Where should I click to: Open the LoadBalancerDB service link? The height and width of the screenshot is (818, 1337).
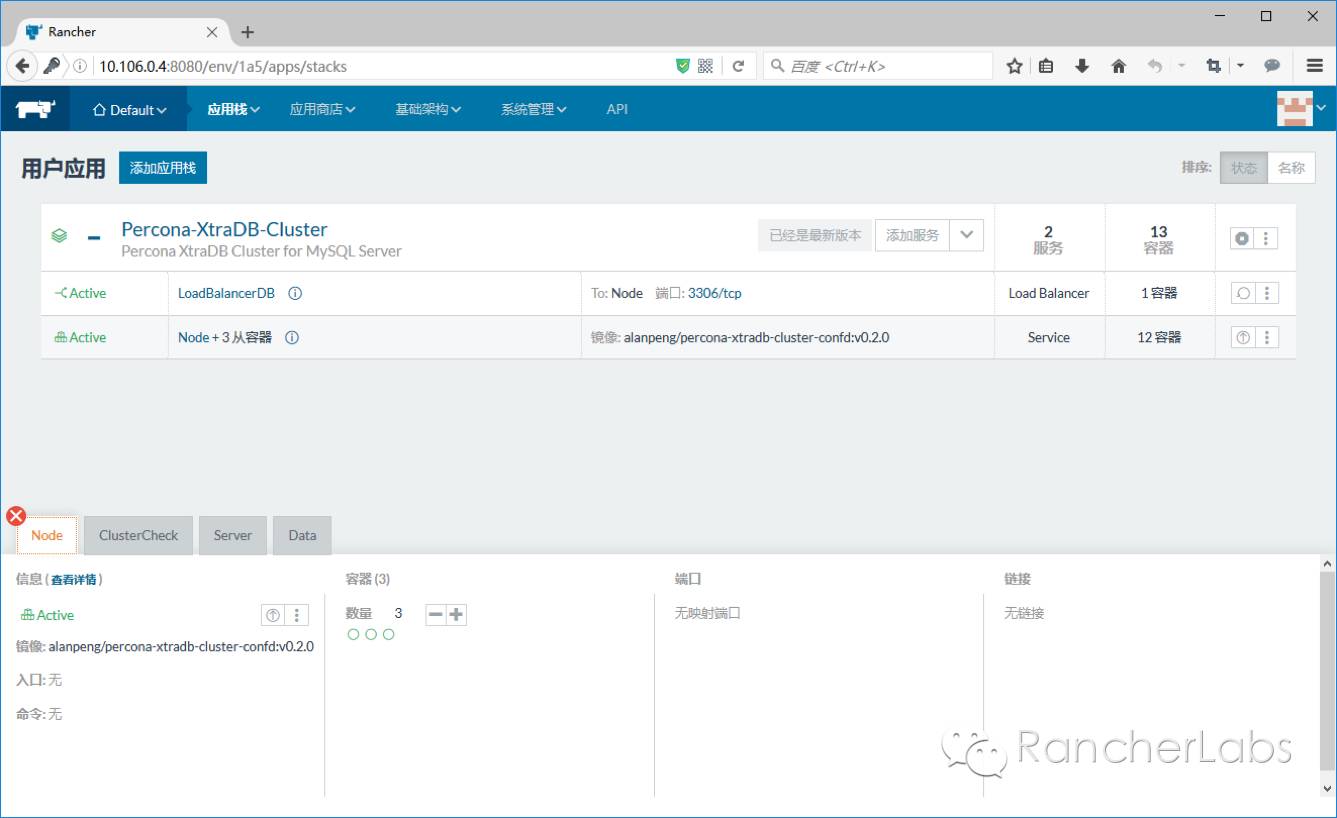226,293
